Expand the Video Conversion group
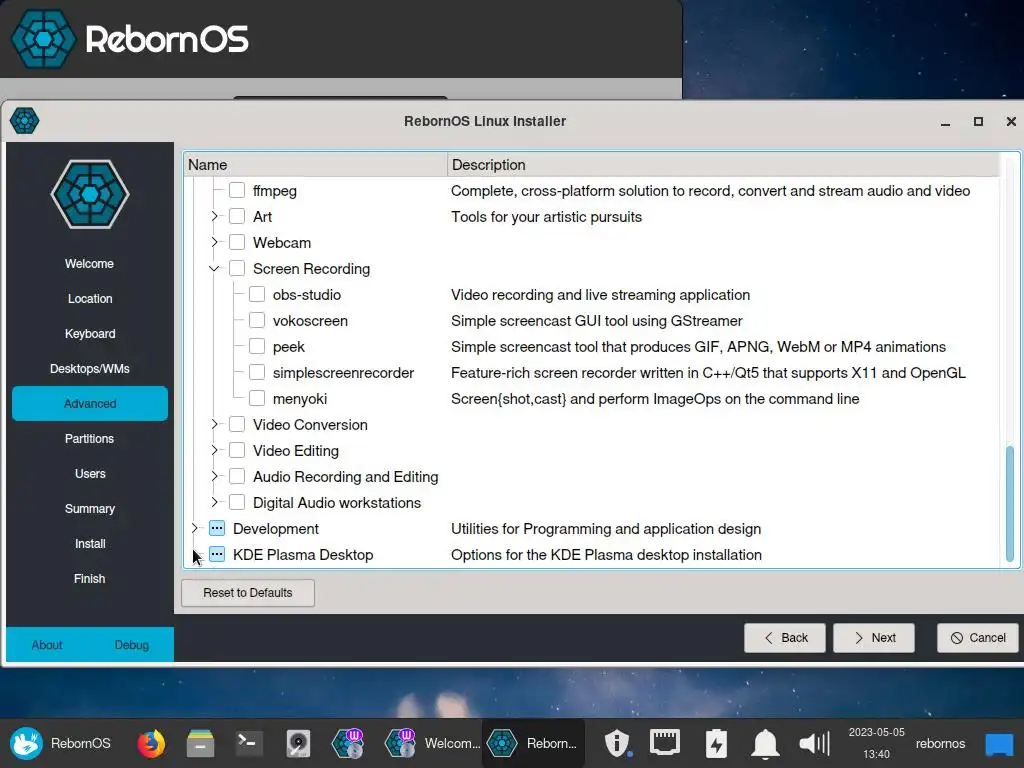 tap(214, 424)
